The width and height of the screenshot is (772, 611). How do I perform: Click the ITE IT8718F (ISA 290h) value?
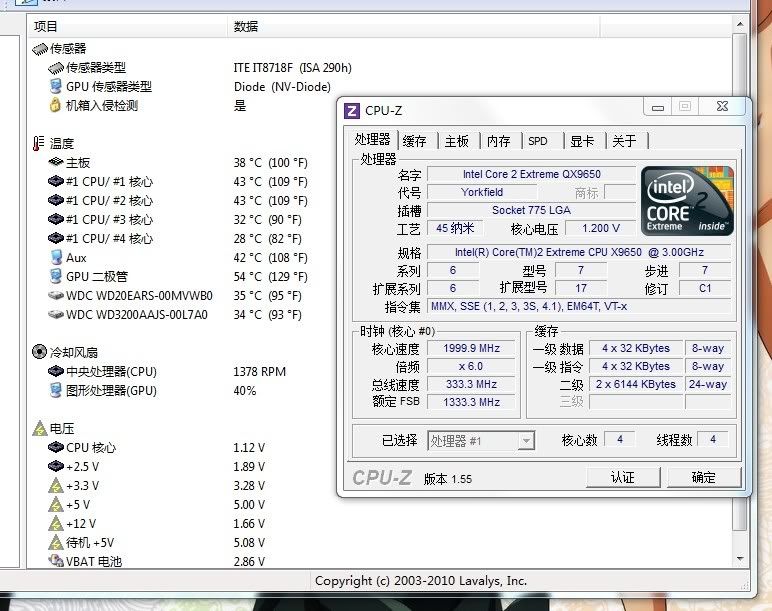(292, 68)
